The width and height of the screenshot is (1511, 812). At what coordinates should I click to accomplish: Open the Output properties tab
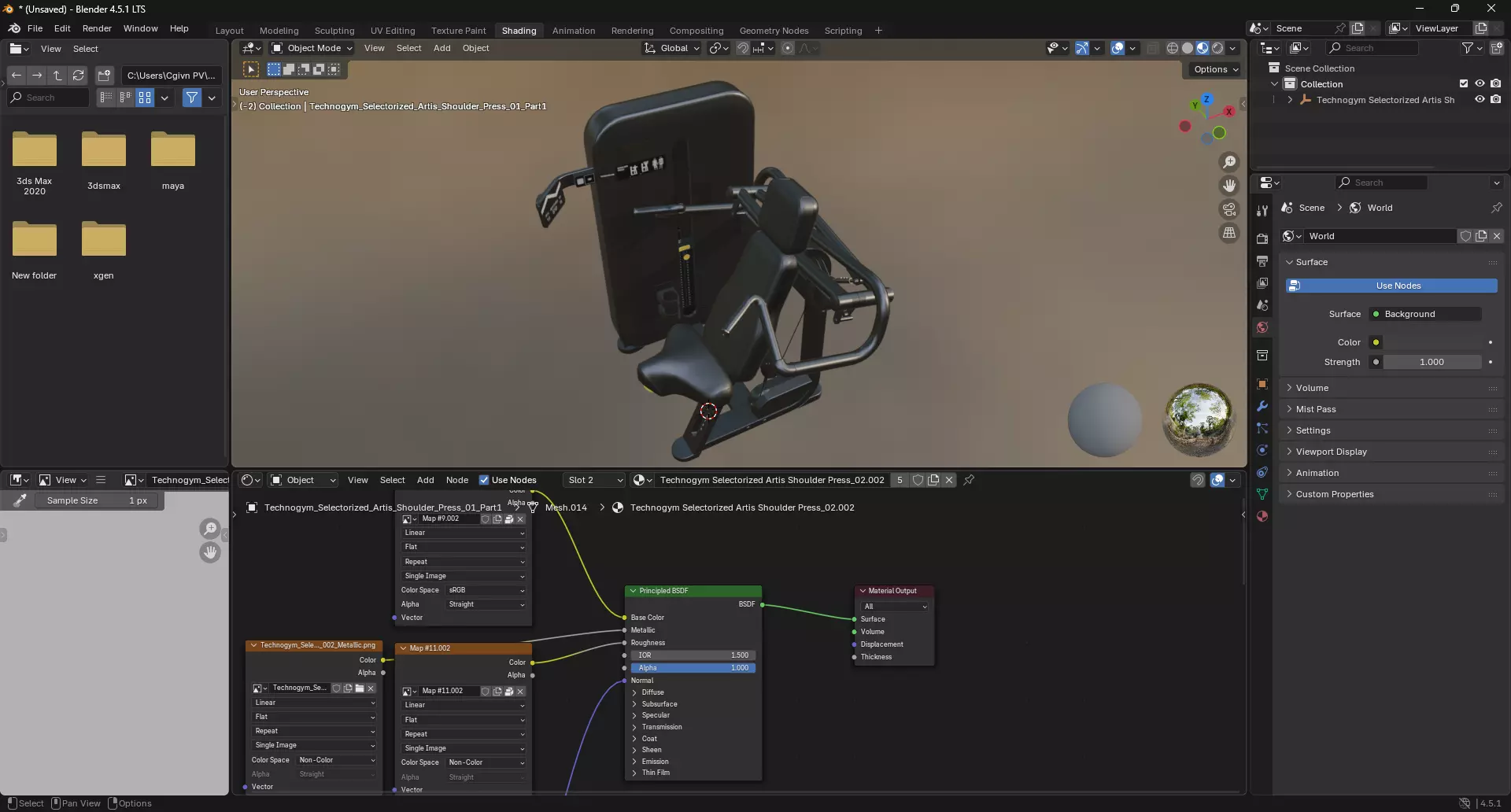(1262, 261)
